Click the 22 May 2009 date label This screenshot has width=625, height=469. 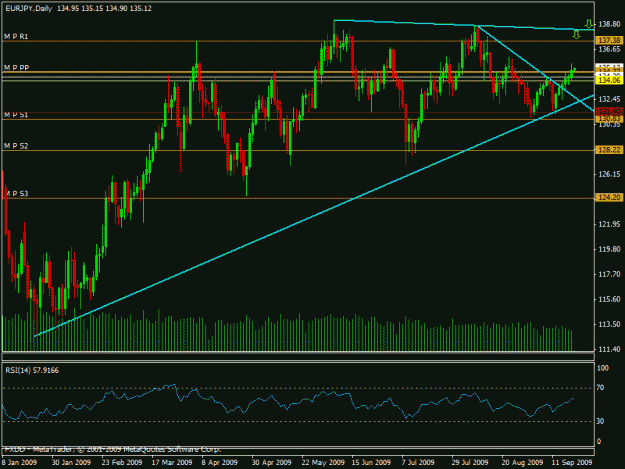coord(322,462)
